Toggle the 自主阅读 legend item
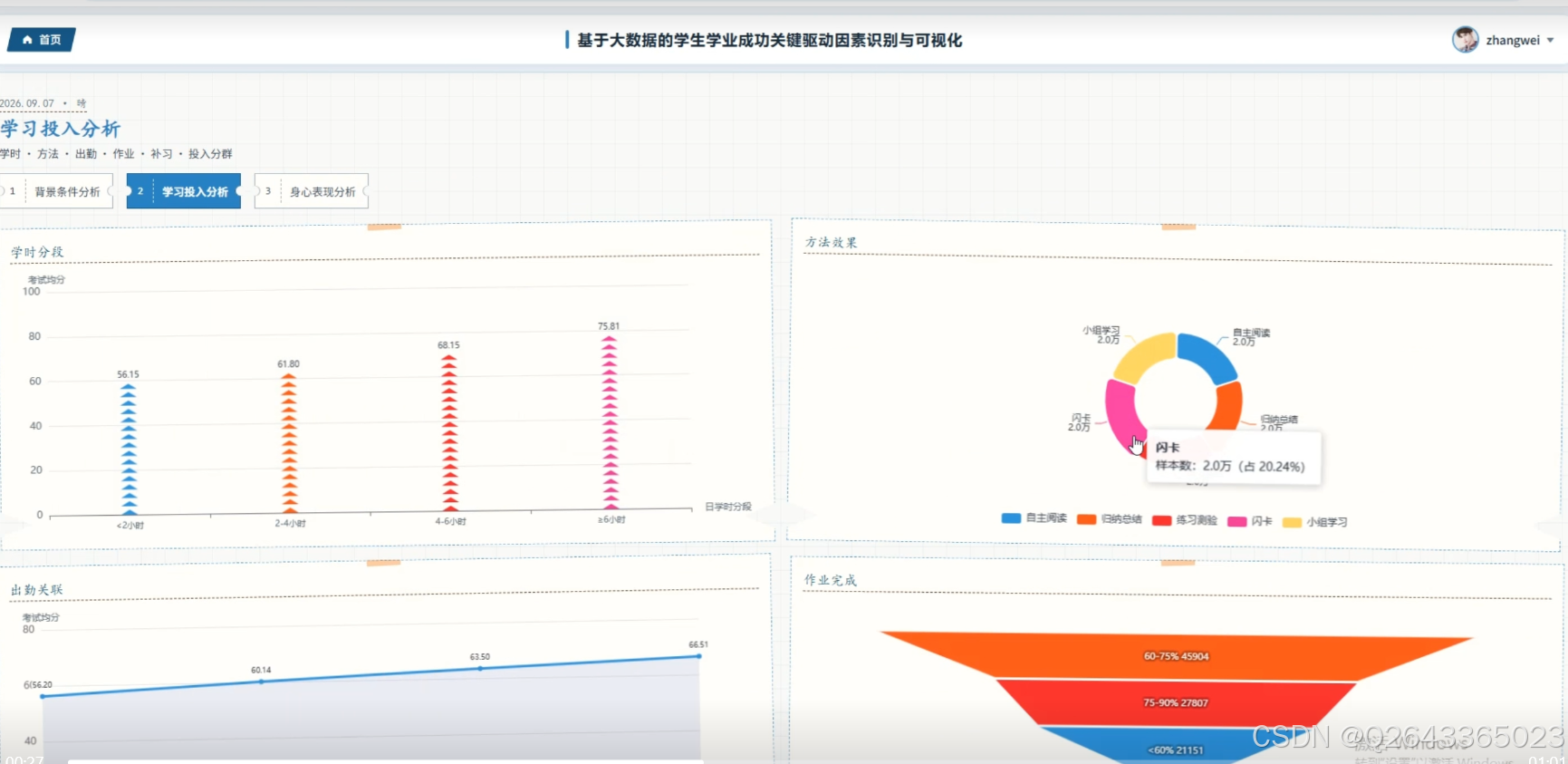The image size is (1568, 764). [1034, 518]
